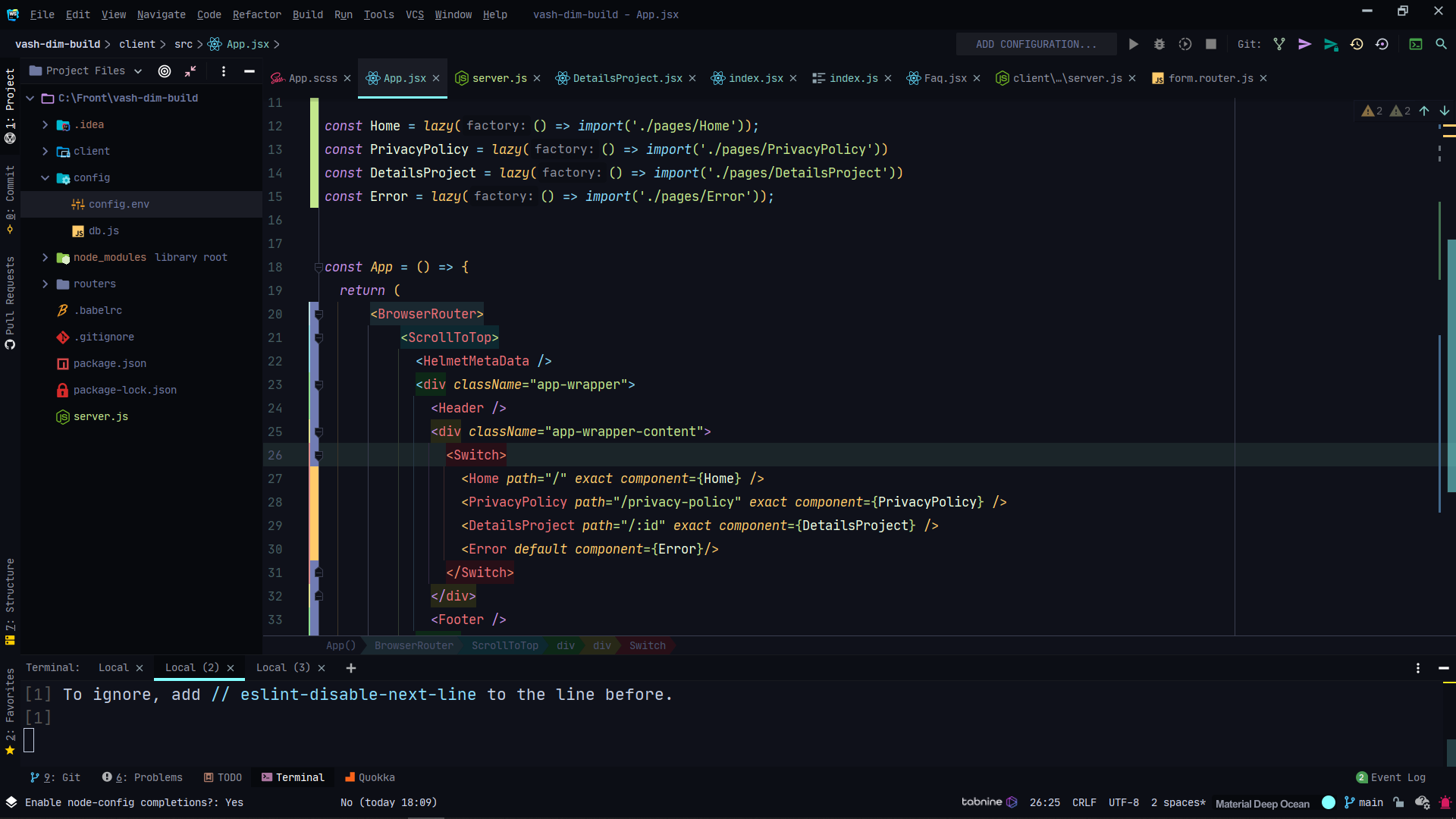Collapse the config folder
The height and width of the screenshot is (819, 1456).
tap(45, 178)
